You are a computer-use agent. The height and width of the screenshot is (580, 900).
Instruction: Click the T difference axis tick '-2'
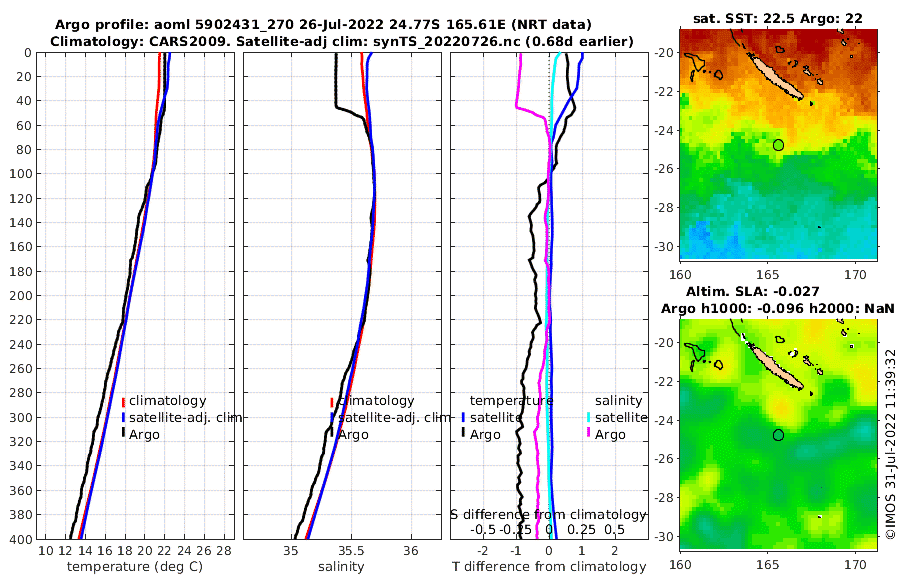[483, 551]
